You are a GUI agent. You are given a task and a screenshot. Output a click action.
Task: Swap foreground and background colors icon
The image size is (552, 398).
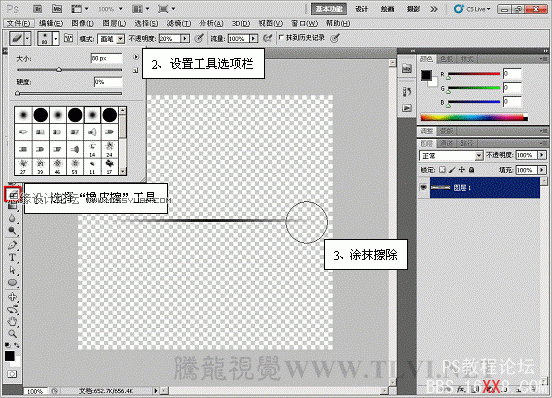[x=17, y=345]
